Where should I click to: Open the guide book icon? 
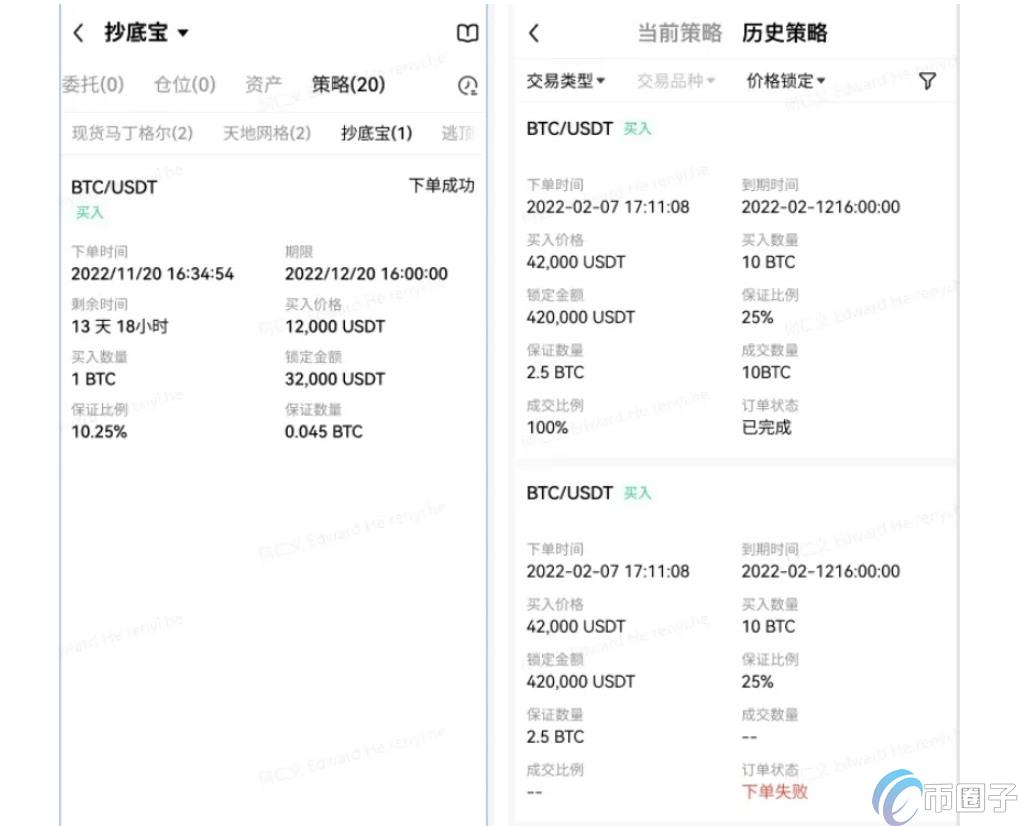467,33
